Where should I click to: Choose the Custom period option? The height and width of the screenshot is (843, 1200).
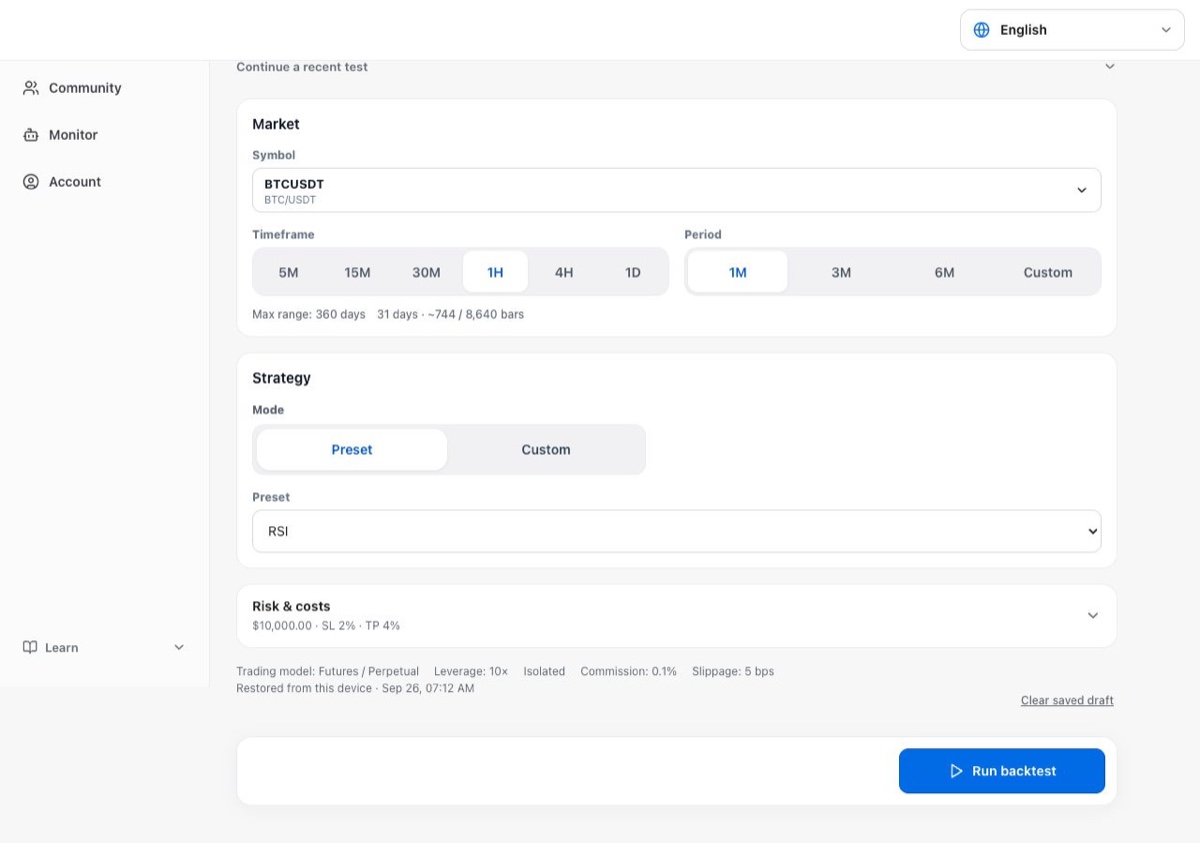(x=1048, y=272)
